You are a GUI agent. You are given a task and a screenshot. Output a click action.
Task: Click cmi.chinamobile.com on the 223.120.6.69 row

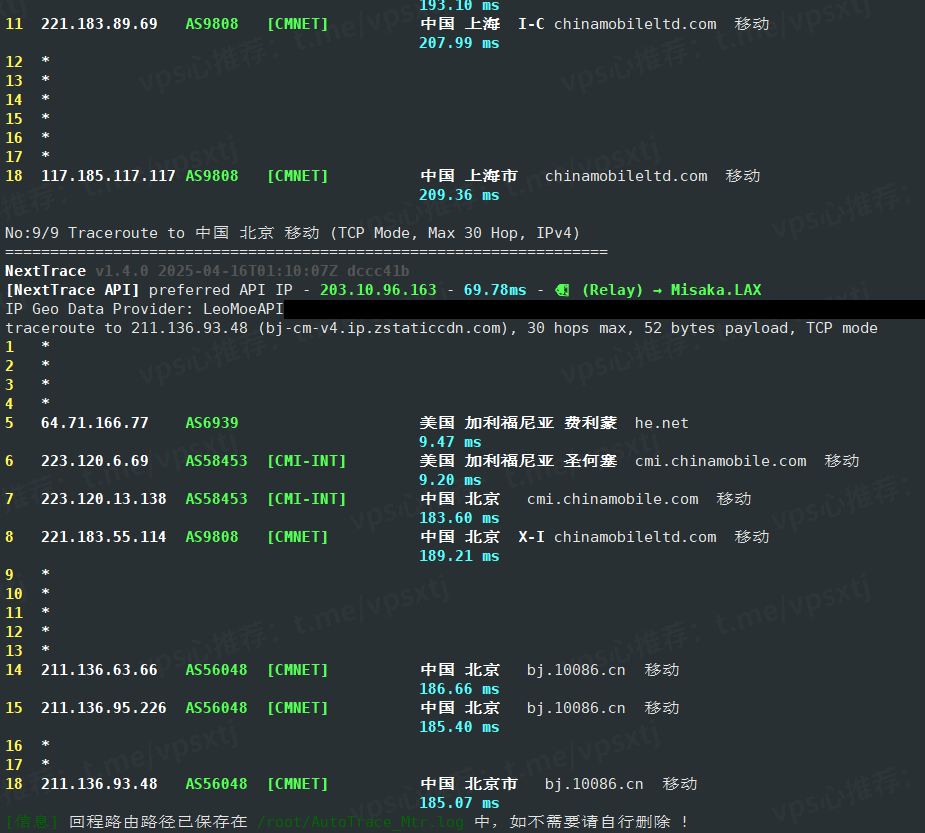(x=720, y=461)
